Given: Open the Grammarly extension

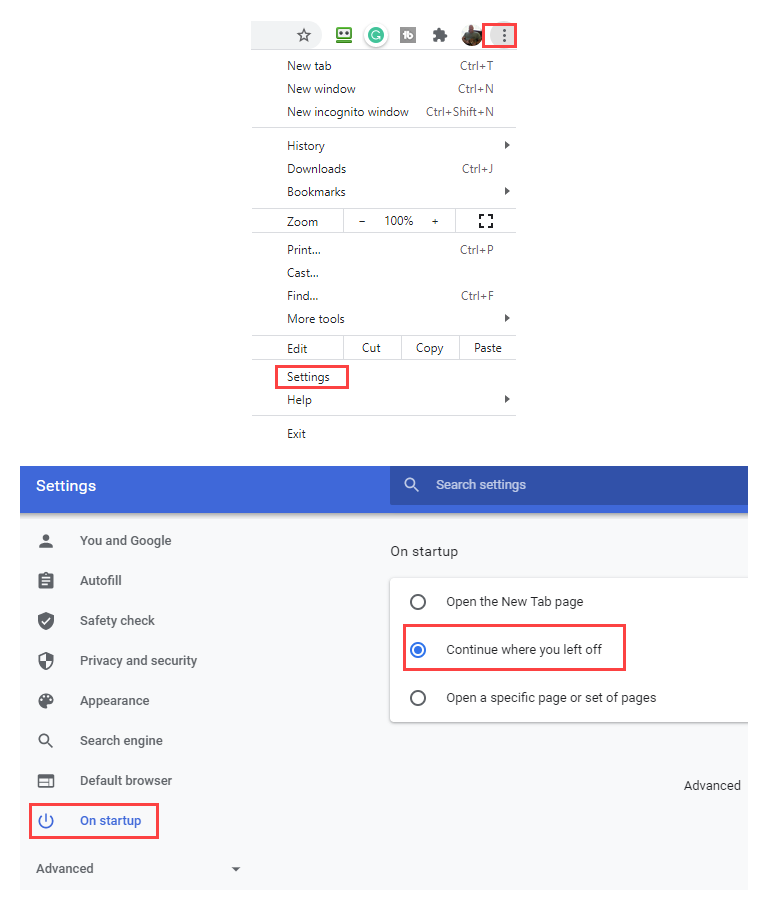Looking at the screenshot, I should [x=375, y=35].
